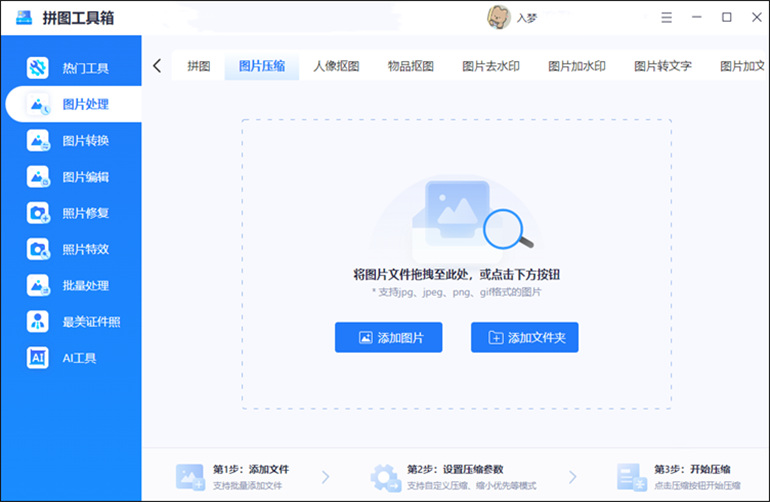Maximize the 拼图工具箱 window
The width and height of the screenshot is (770, 502).
[x=726, y=17]
